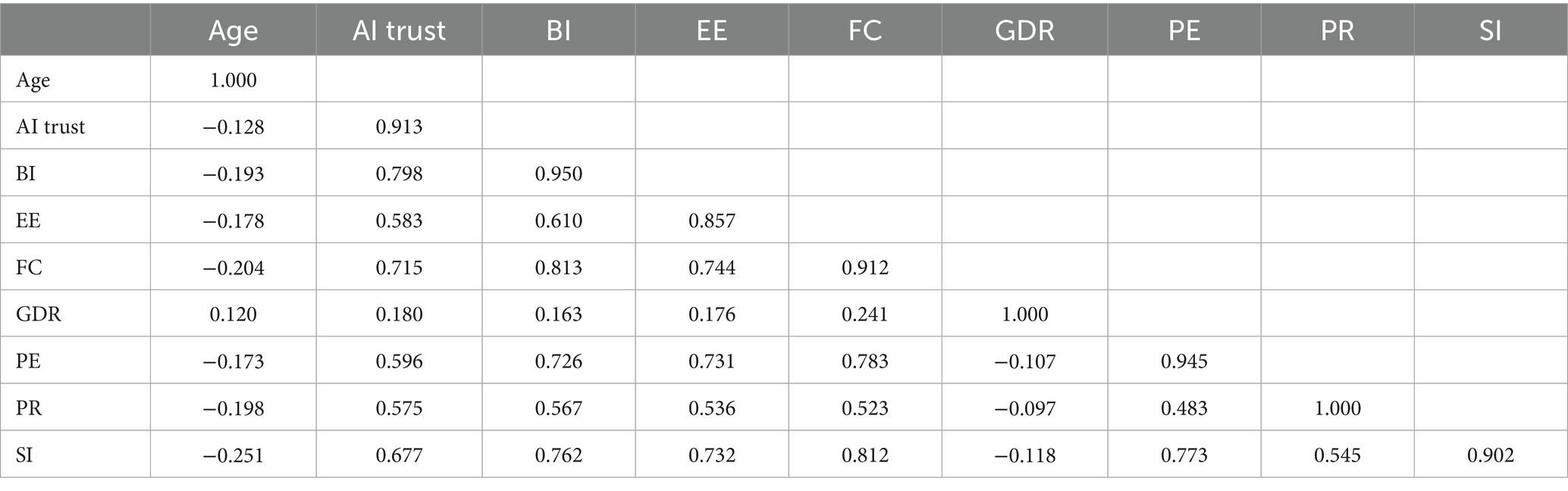Select the GDR–PE value −0.107
The image size is (1568, 491).
pos(1024,361)
